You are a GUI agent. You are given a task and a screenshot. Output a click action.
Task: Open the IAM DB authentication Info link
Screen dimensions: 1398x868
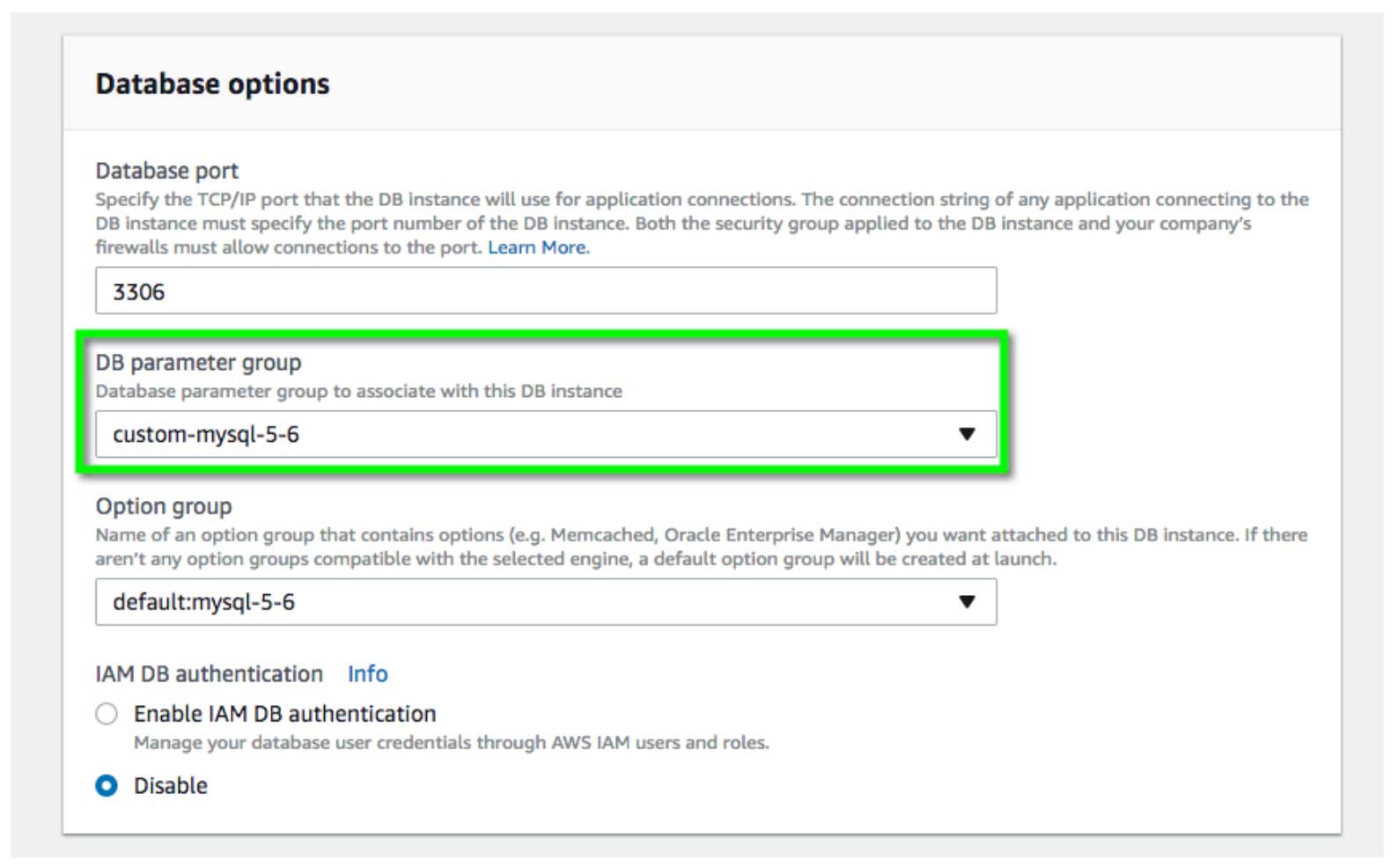click(367, 673)
